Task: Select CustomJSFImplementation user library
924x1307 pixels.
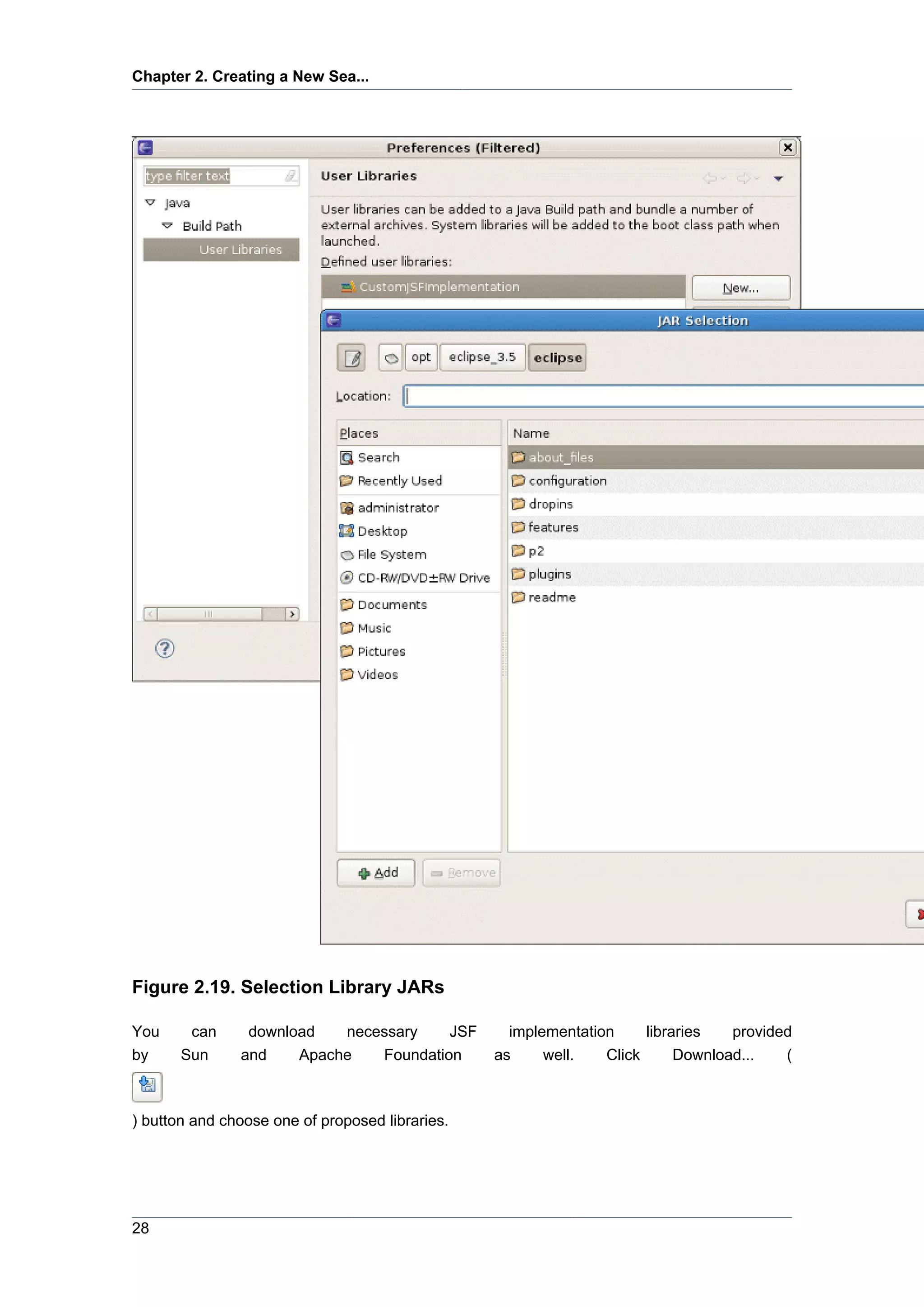Action: (504, 287)
